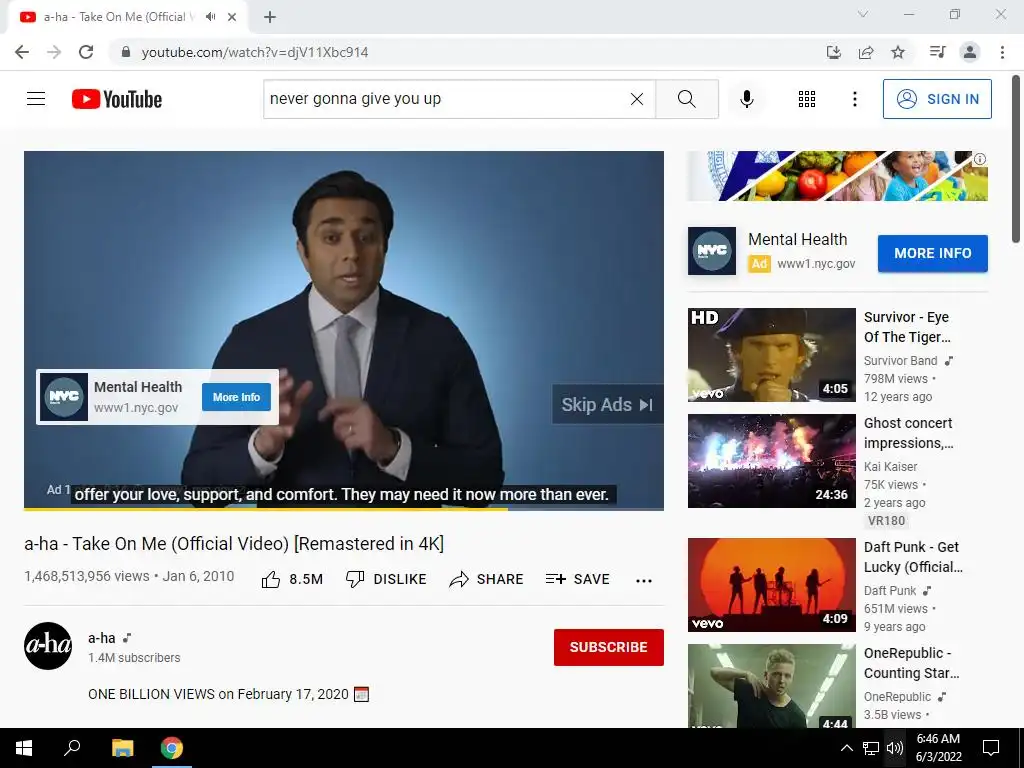
Task: Bookmark this page with star
Action: [898, 52]
